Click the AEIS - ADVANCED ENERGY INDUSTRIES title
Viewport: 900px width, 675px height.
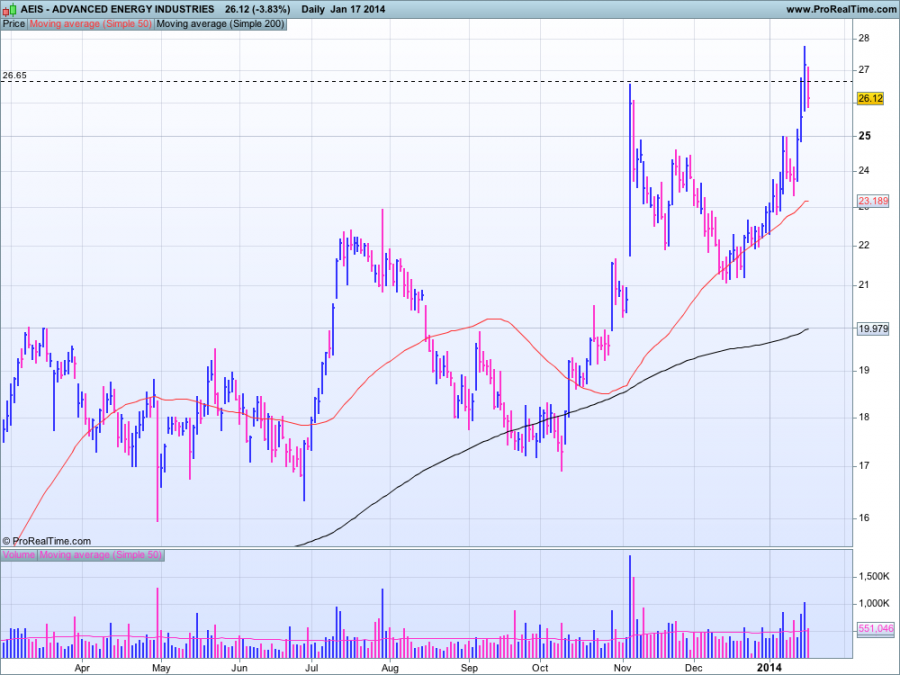[x=117, y=9]
